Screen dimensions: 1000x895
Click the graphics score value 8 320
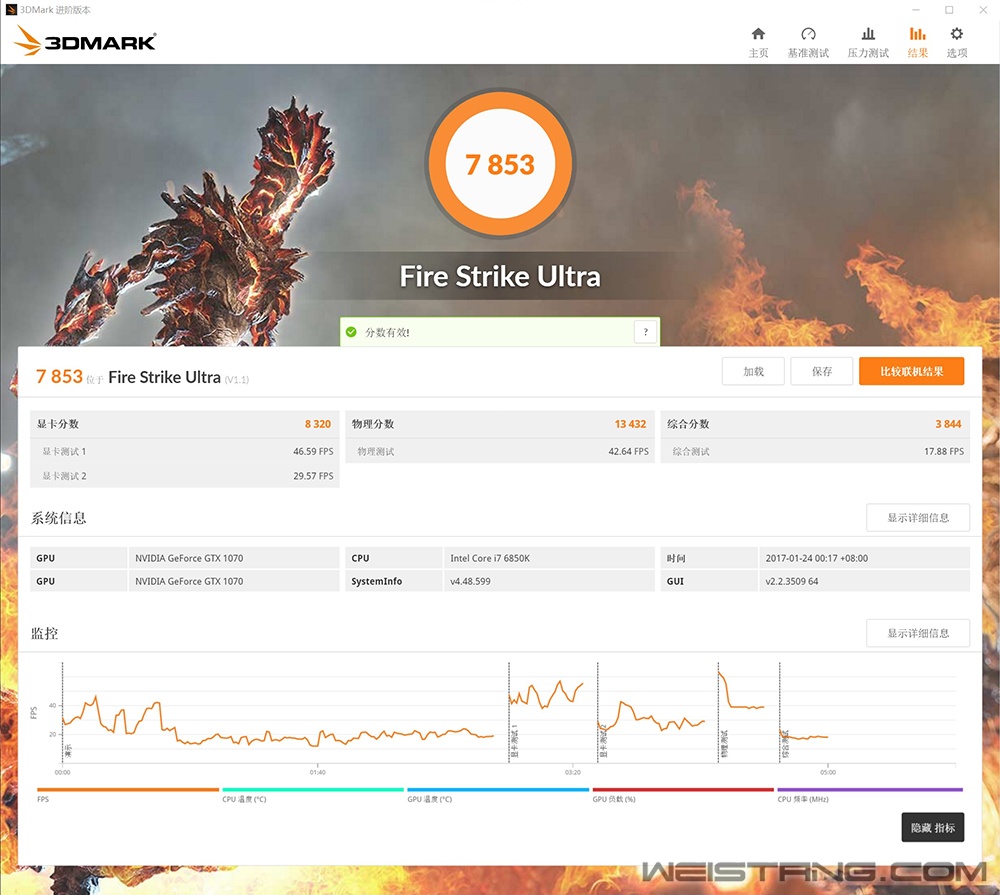318,424
